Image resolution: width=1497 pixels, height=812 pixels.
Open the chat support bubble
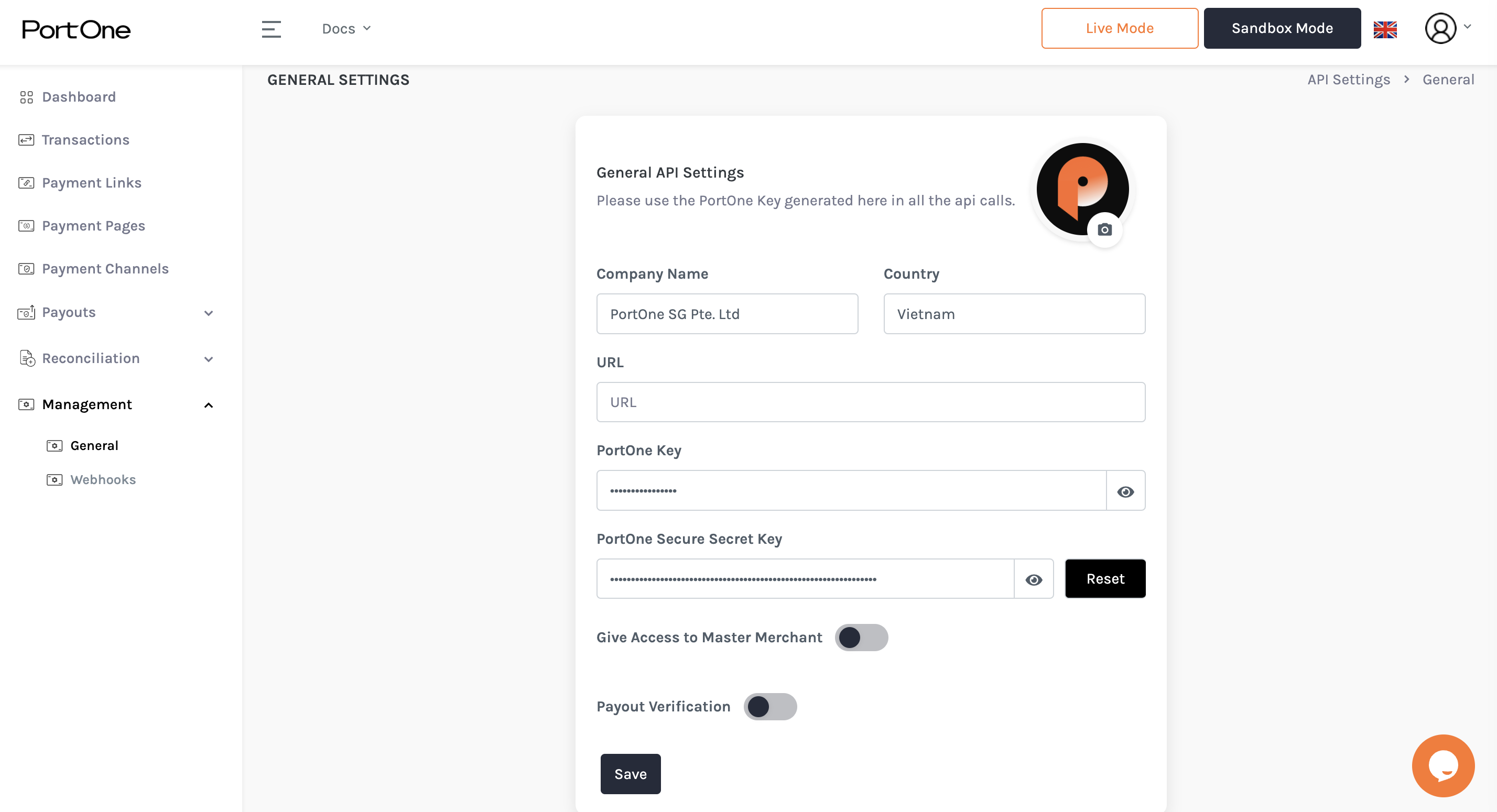click(x=1443, y=765)
